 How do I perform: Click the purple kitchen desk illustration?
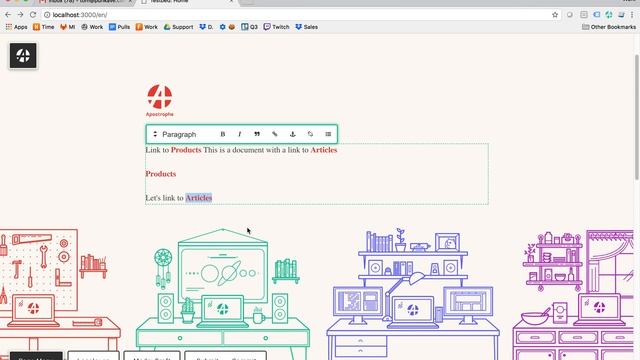(573, 294)
